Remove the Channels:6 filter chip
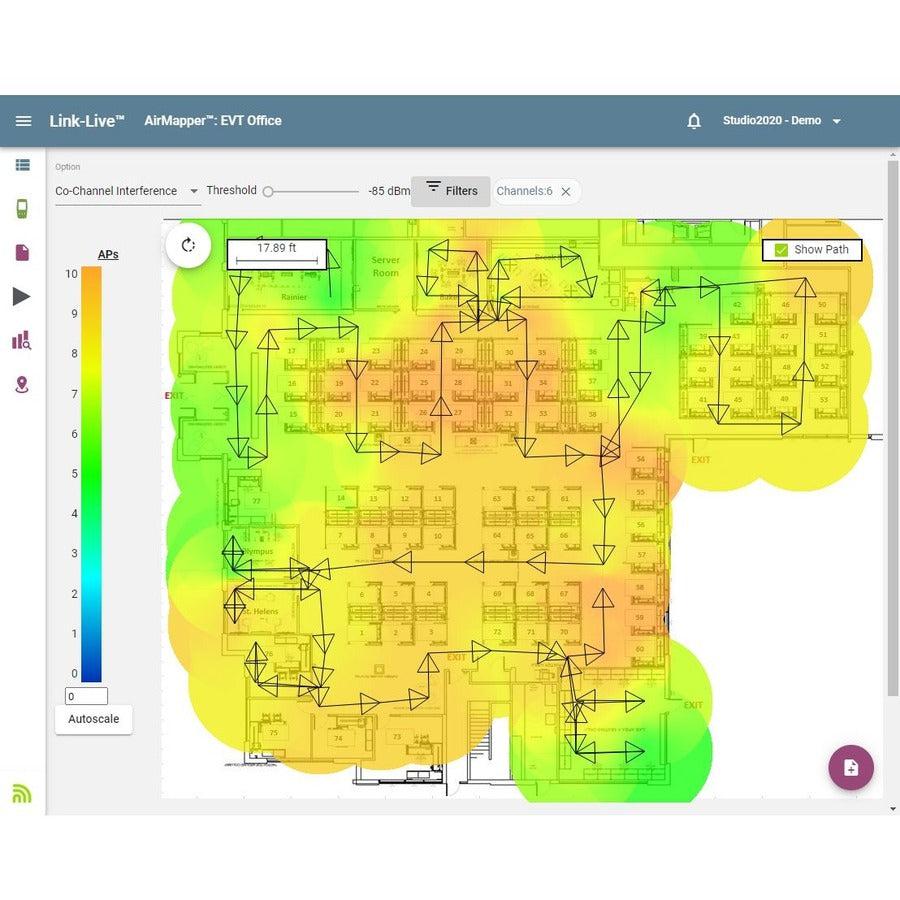The image size is (900, 900). click(x=566, y=192)
